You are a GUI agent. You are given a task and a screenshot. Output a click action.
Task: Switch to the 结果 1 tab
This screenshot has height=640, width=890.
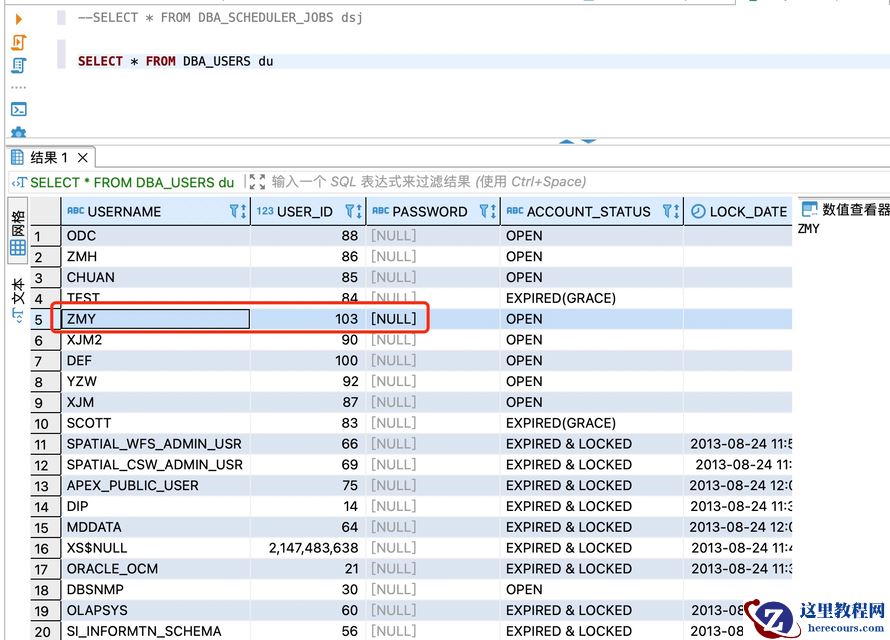(48, 158)
